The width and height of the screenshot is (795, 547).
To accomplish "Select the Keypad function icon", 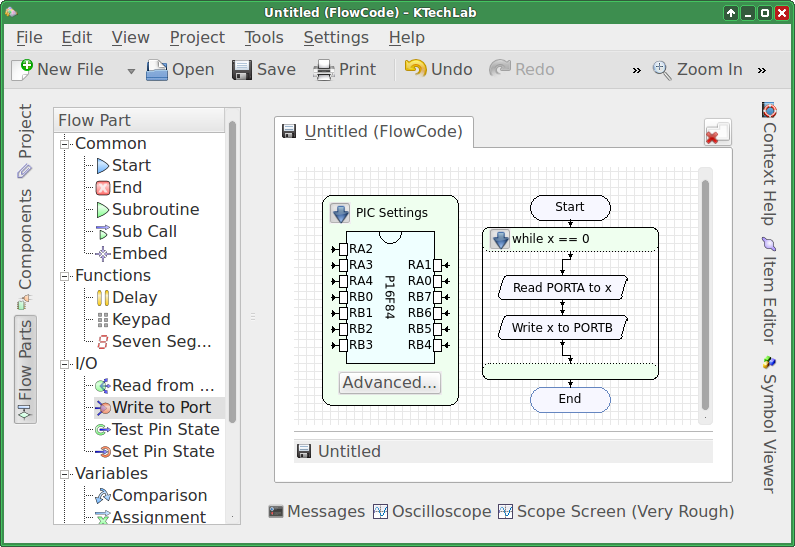I will click(x=103, y=320).
